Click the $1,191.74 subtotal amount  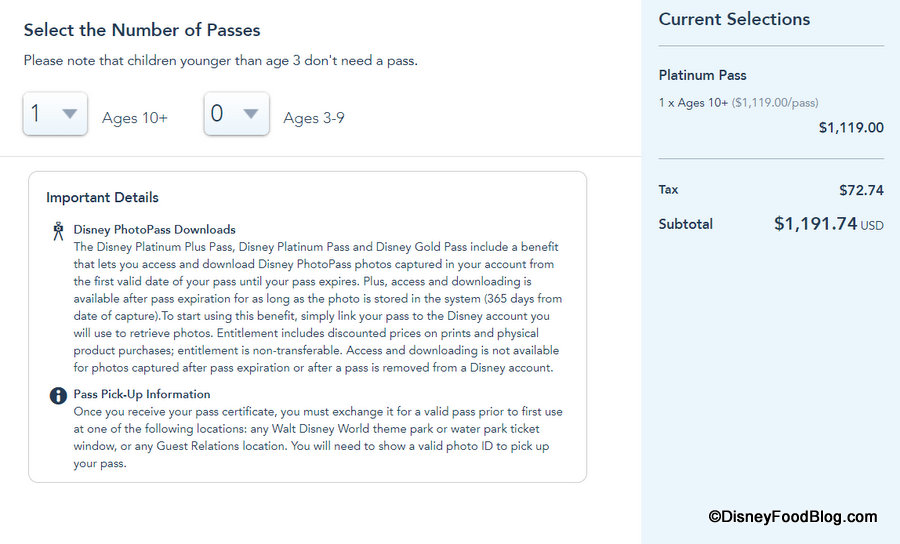coord(815,224)
